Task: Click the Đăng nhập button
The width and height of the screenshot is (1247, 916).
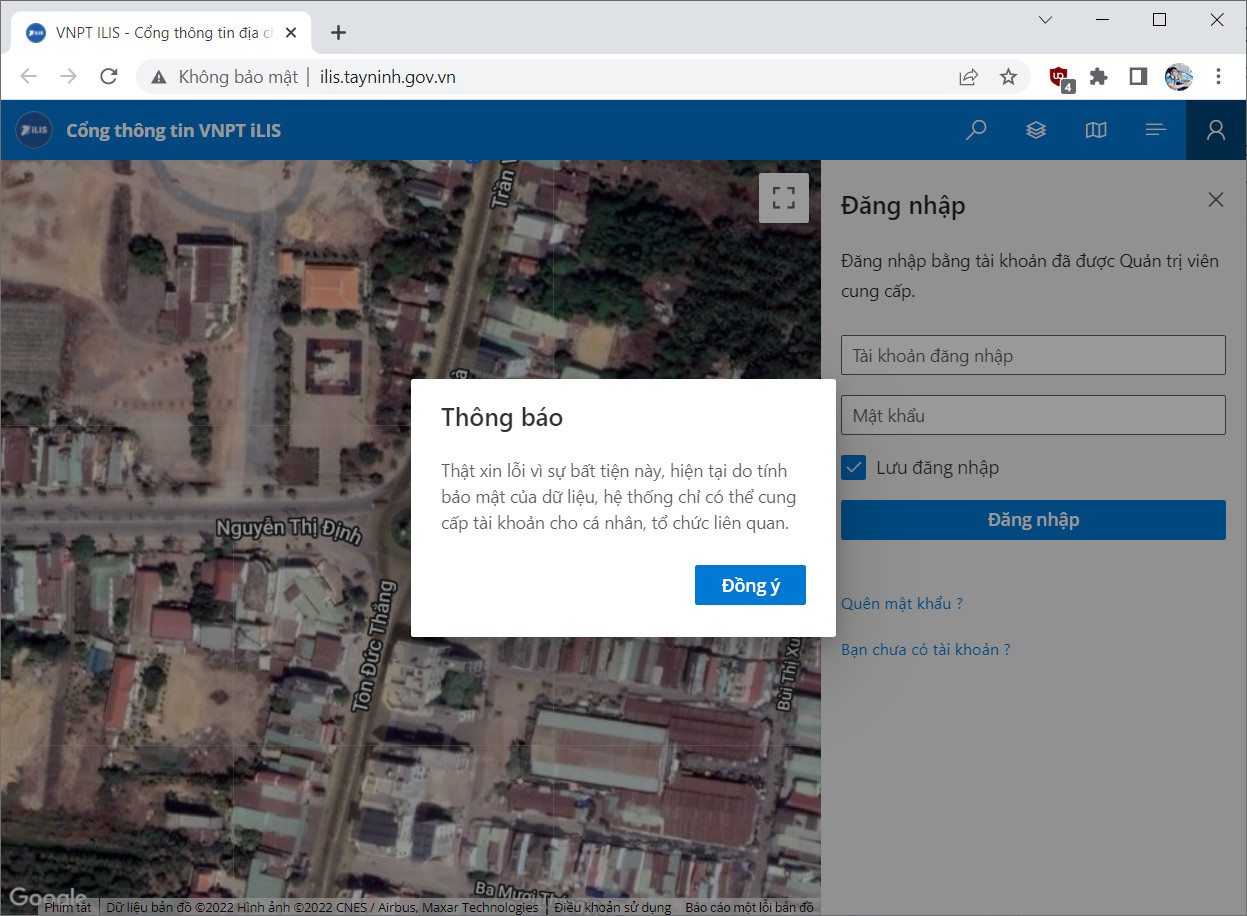Action: [1033, 520]
